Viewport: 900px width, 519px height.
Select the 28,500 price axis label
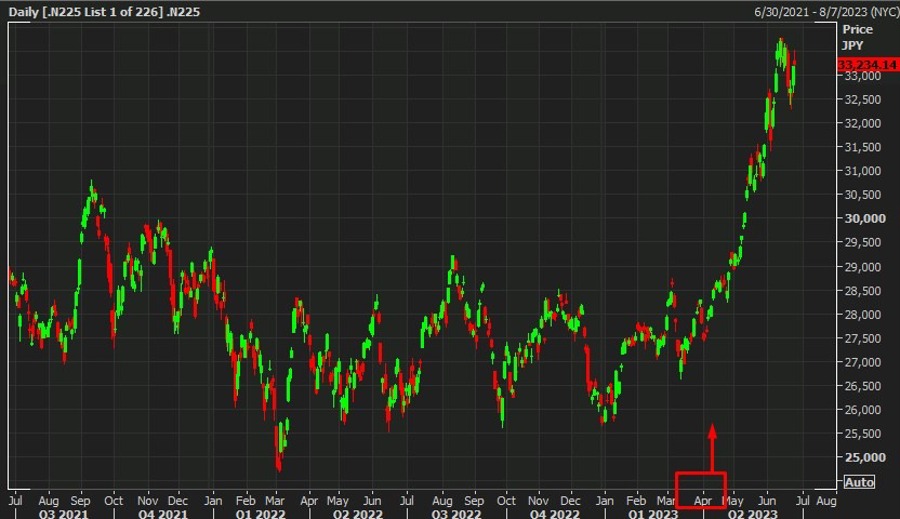click(862, 291)
